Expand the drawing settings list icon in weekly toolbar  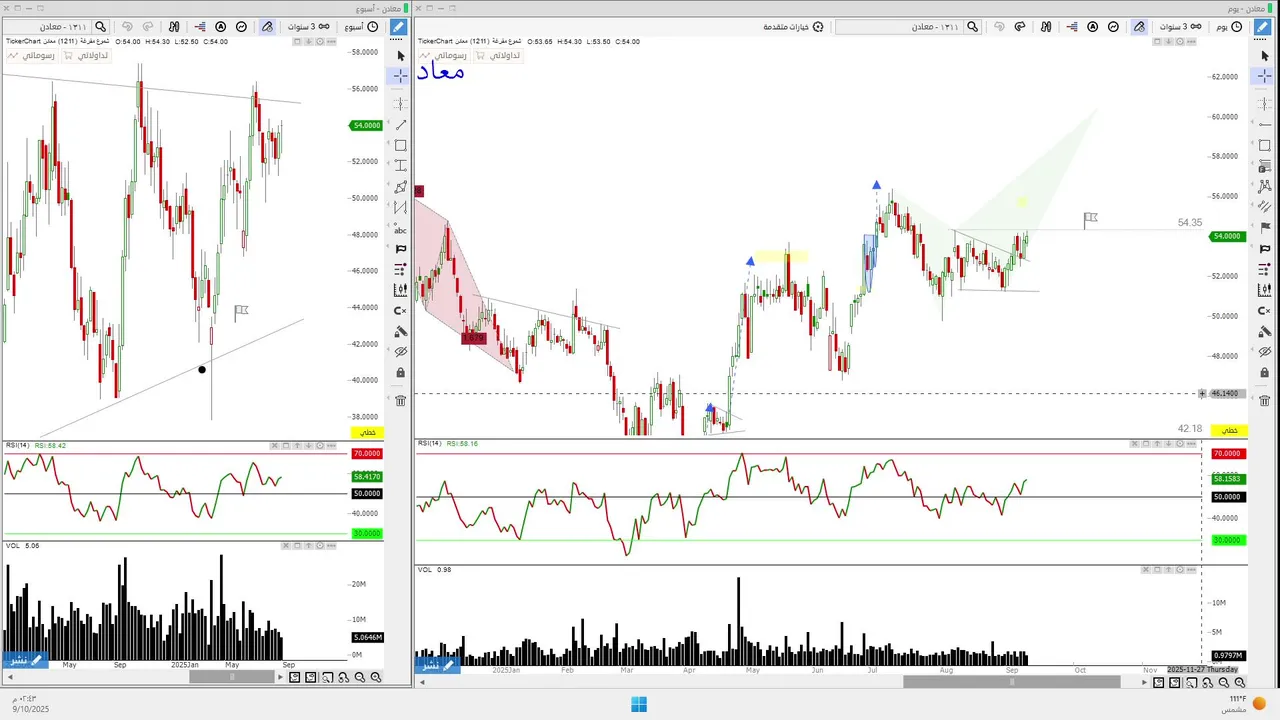pos(401,270)
